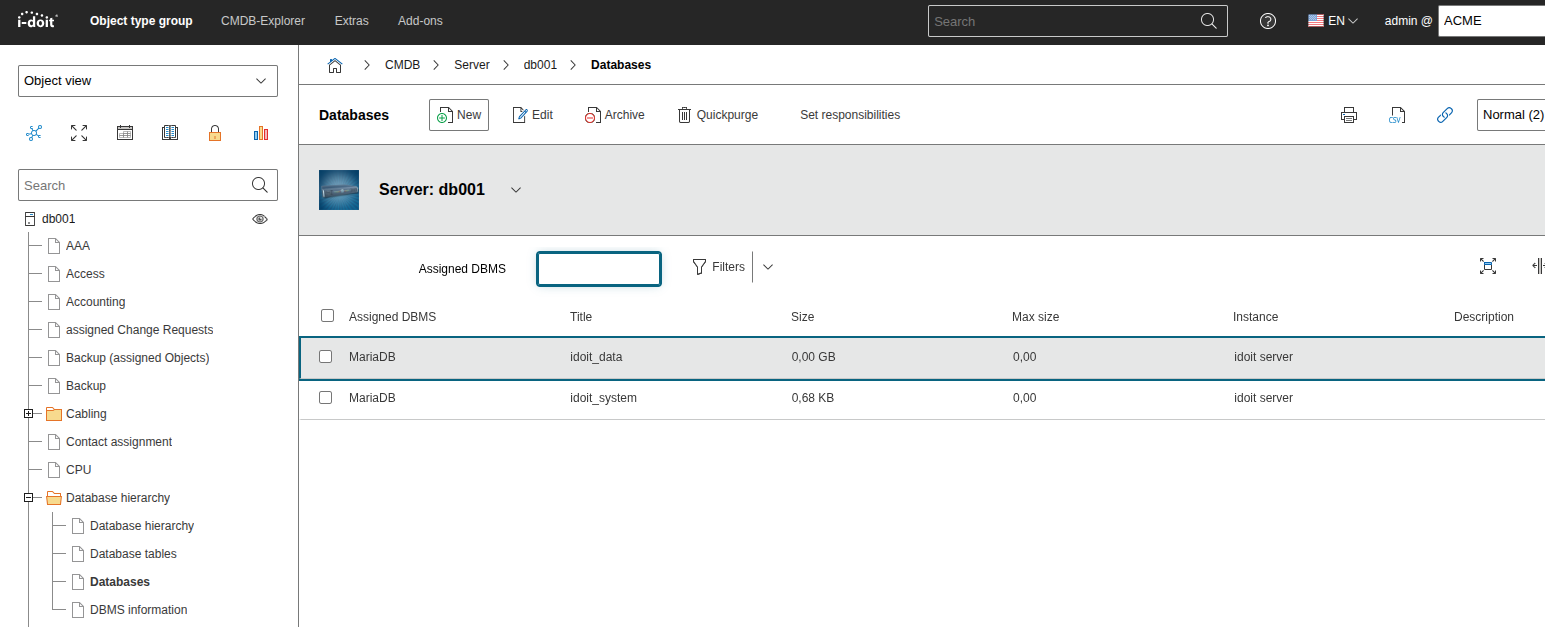Select the Accounting tree item
This screenshot has height=627, width=1545.
point(95,302)
